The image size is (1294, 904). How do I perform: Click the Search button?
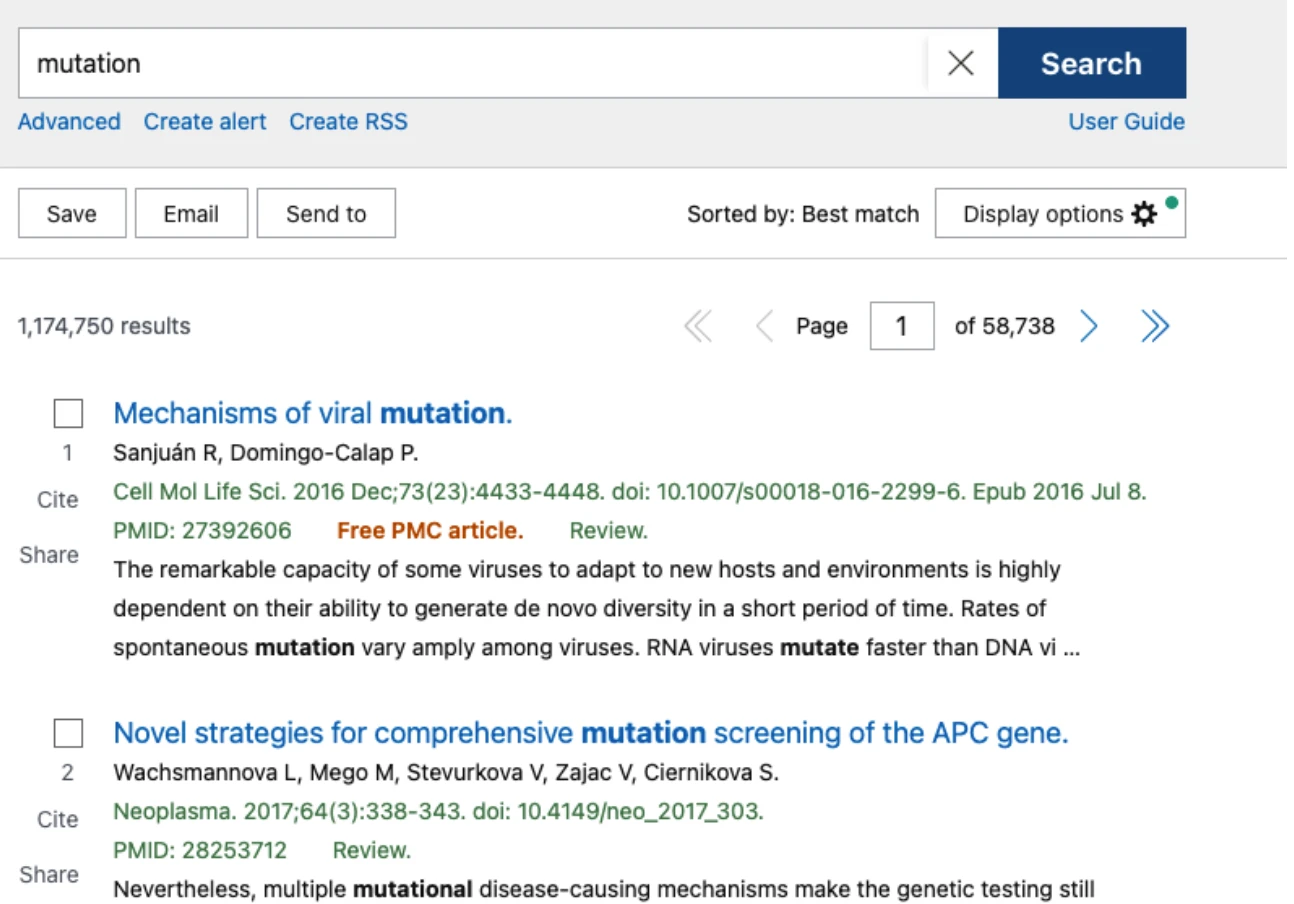click(1092, 63)
